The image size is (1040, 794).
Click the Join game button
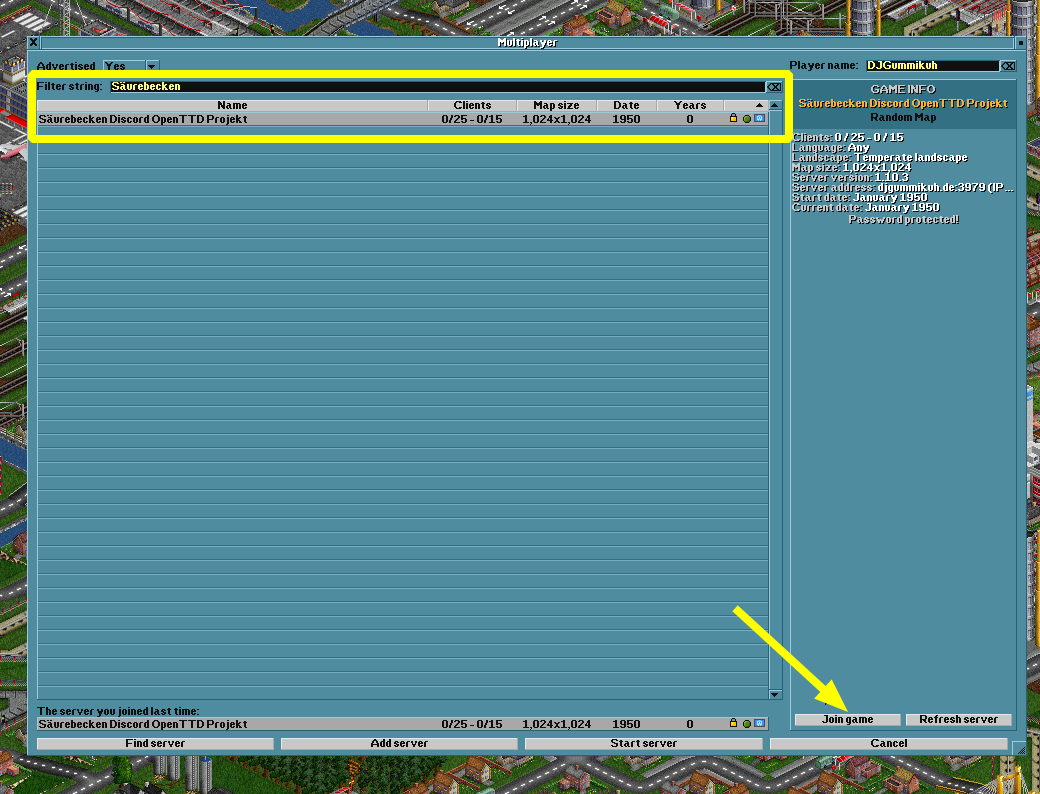coord(848,720)
